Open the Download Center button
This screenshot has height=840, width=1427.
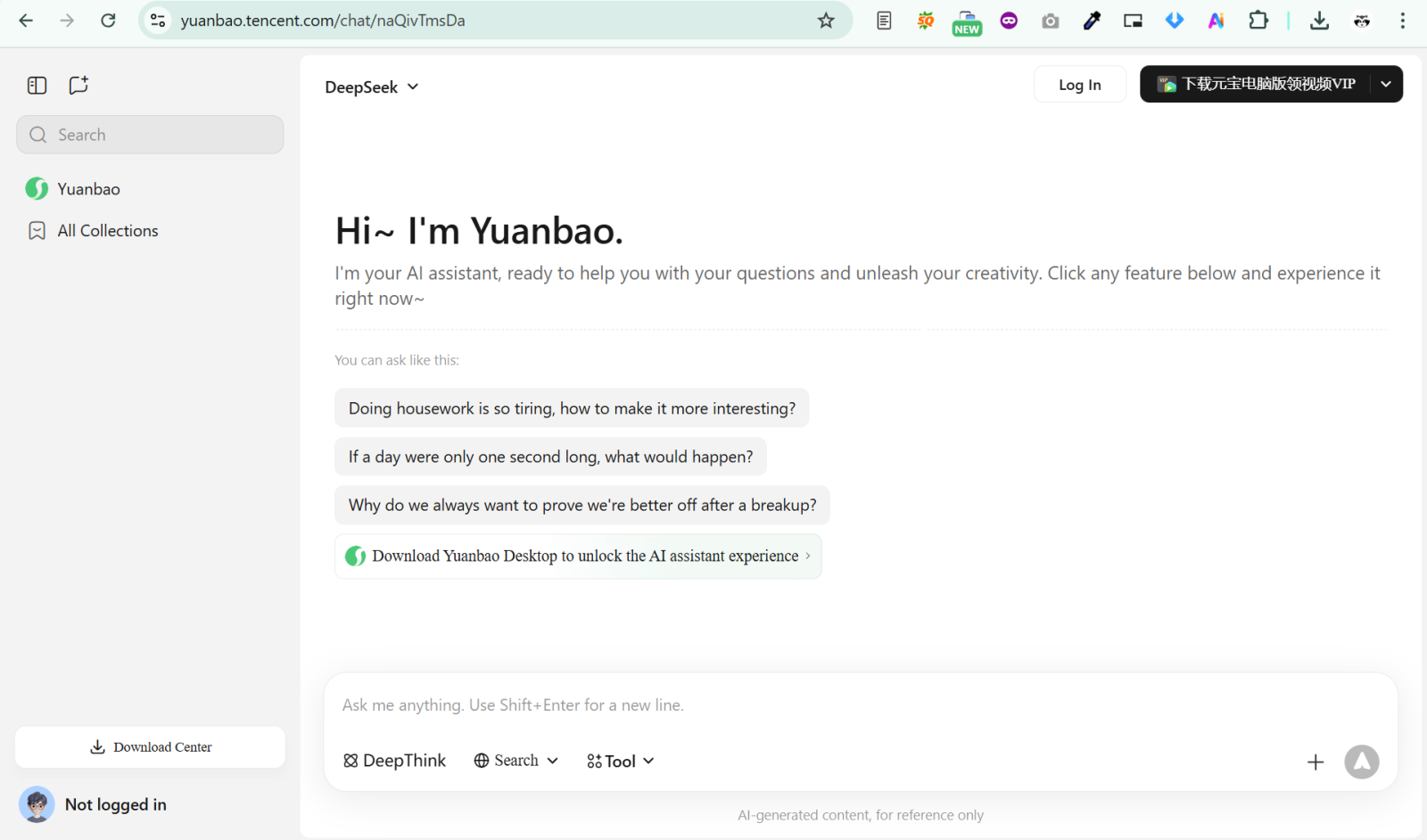tap(151, 747)
